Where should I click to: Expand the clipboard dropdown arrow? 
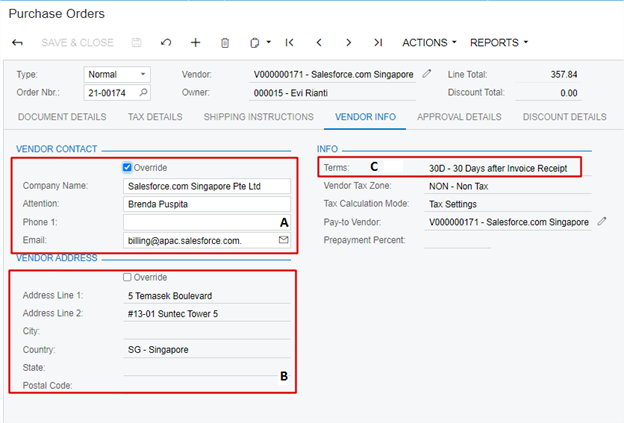(x=269, y=42)
